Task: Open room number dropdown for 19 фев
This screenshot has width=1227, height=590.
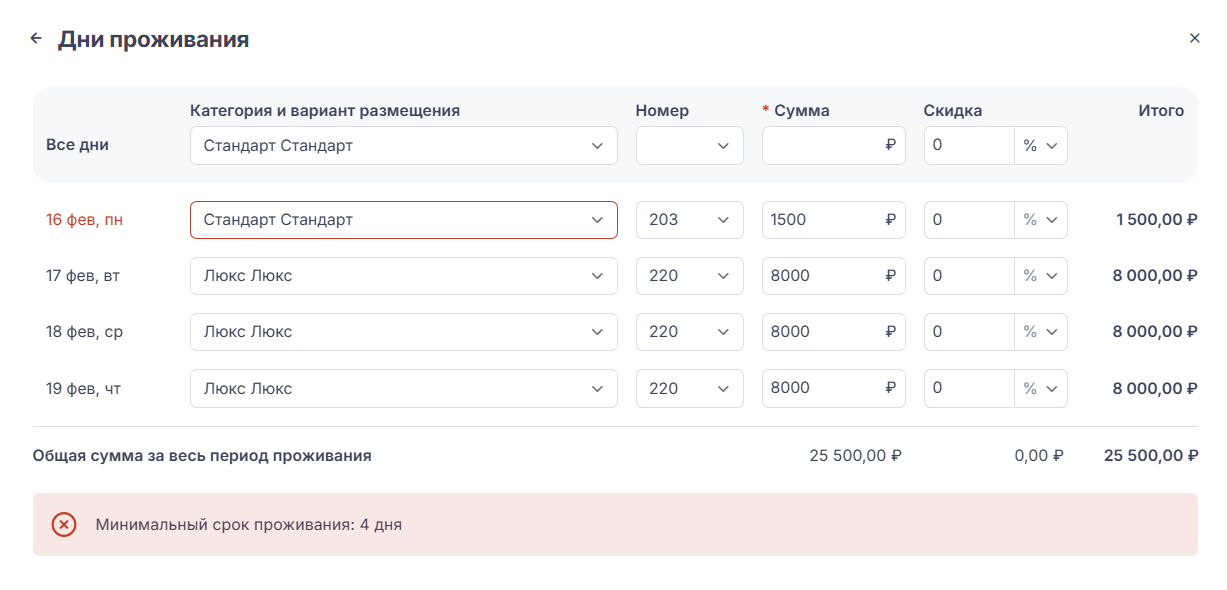Action: click(689, 388)
